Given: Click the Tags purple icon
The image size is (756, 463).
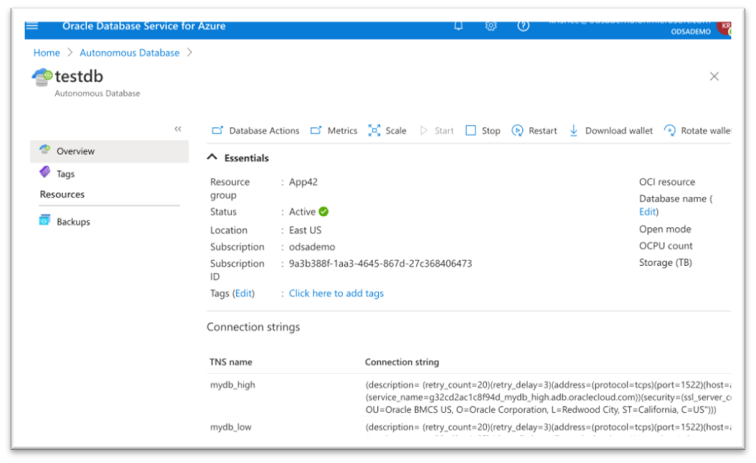Looking at the screenshot, I should tap(45, 172).
